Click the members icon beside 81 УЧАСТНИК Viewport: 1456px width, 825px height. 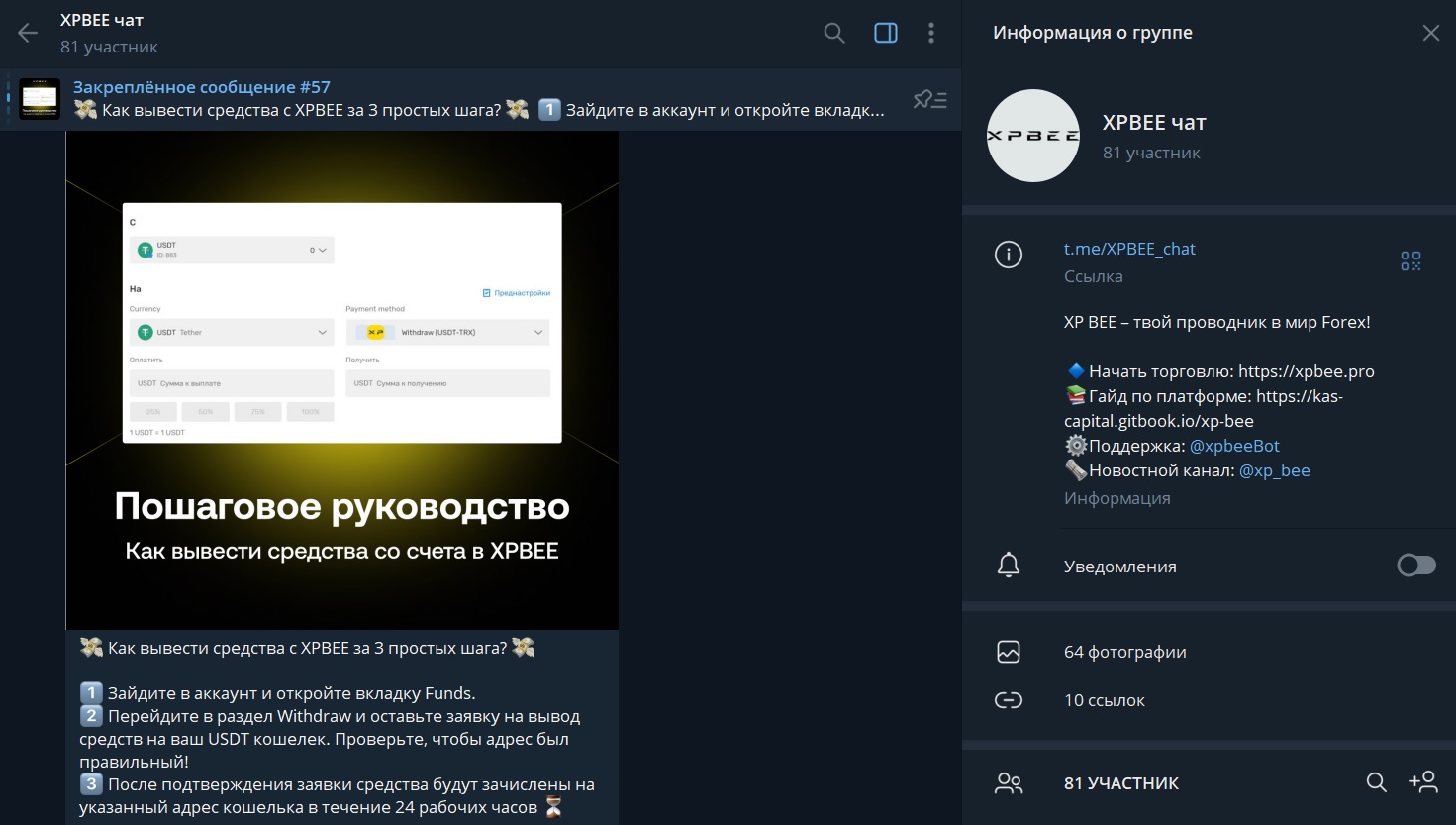coord(1009,783)
